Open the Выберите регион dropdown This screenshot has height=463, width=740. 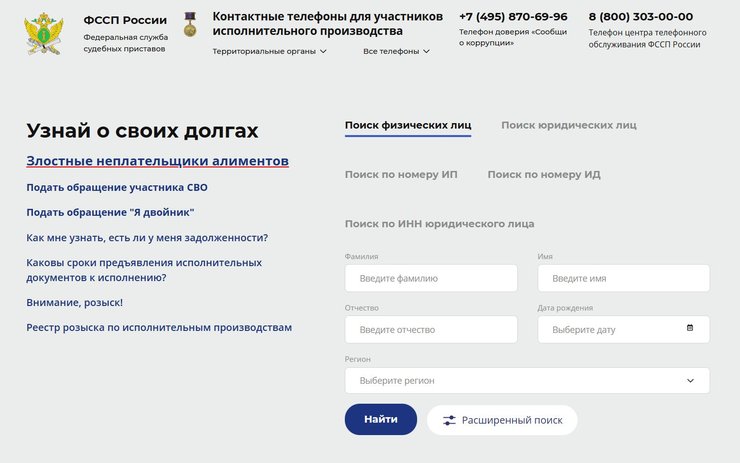click(x=527, y=380)
